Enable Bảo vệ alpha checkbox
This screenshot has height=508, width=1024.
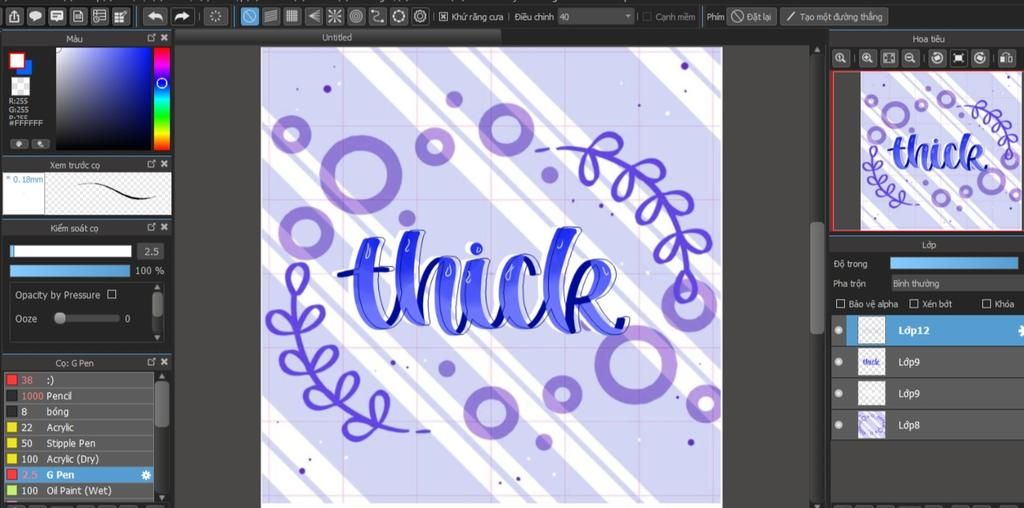pyautogui.click(x=840, y=304)
